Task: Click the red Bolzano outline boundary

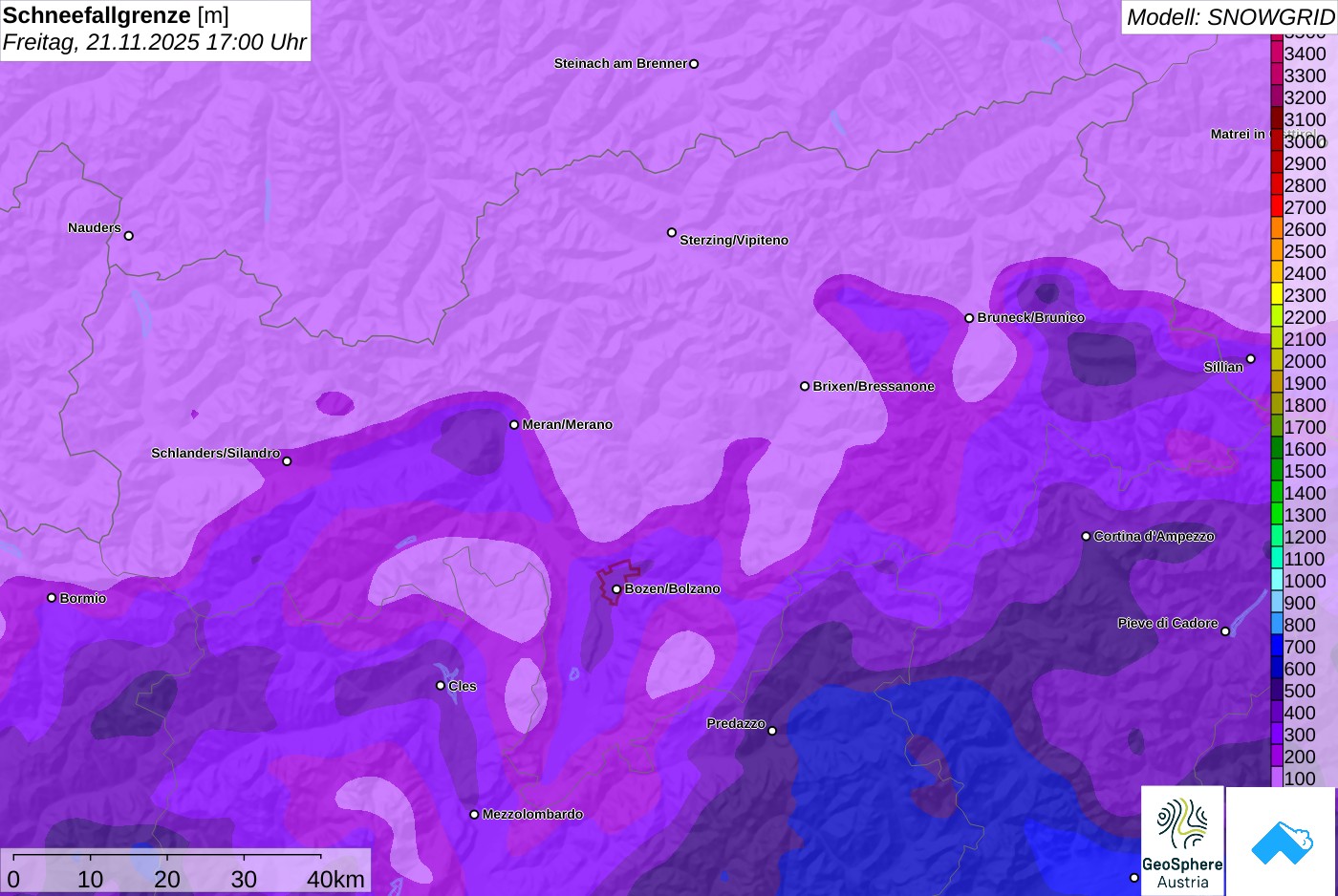Action: tap(617, 581)
